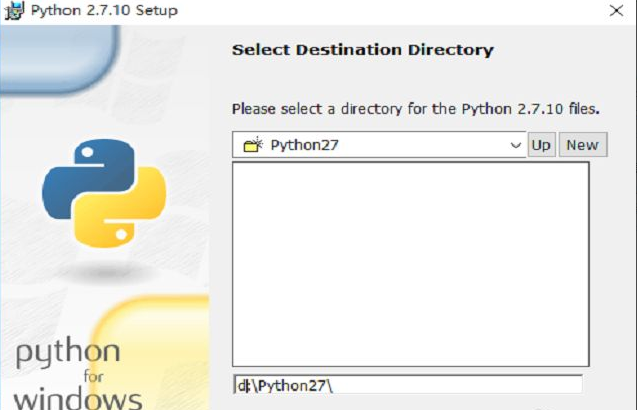The height and width of the screenshot is (410, 637).
Task: Click inside the empty directory list box
Action: click(410, 264)
